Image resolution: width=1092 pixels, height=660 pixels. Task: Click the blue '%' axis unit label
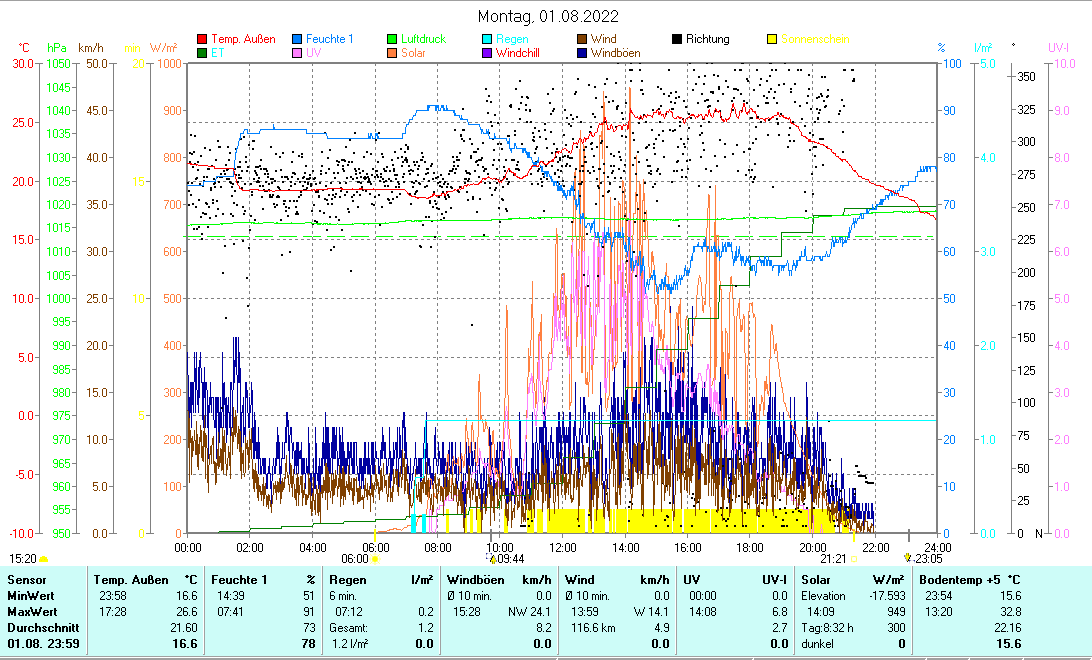[x=942, y=48]
